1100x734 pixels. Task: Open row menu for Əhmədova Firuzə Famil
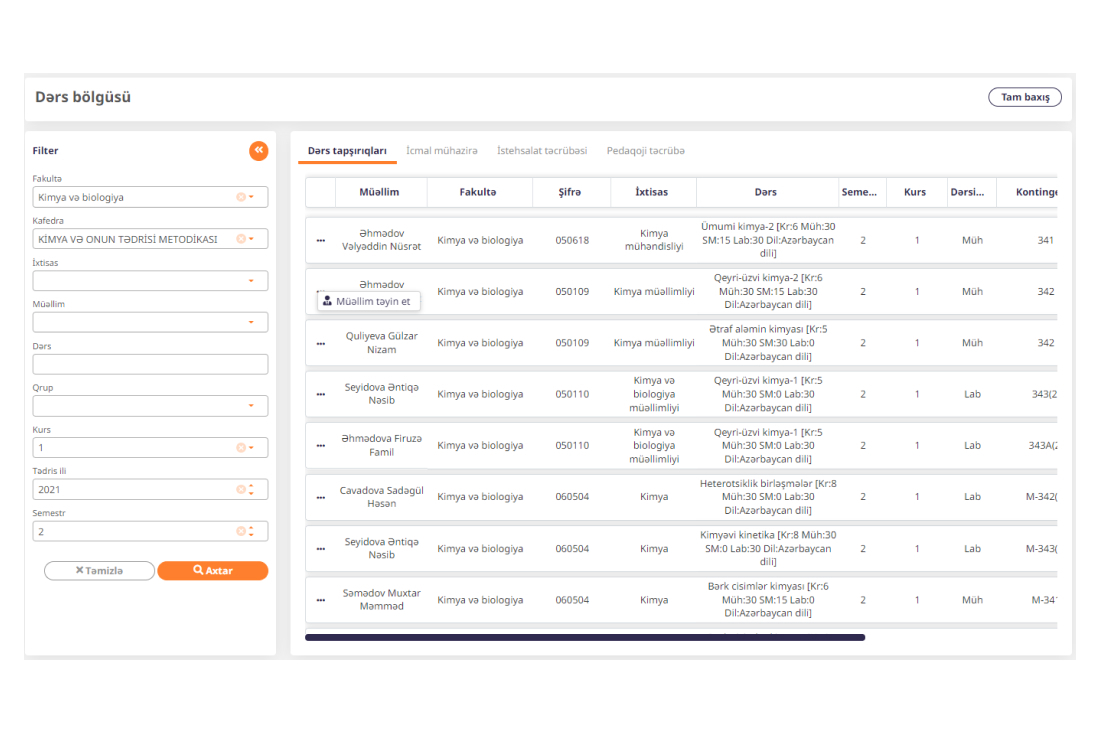321,445
